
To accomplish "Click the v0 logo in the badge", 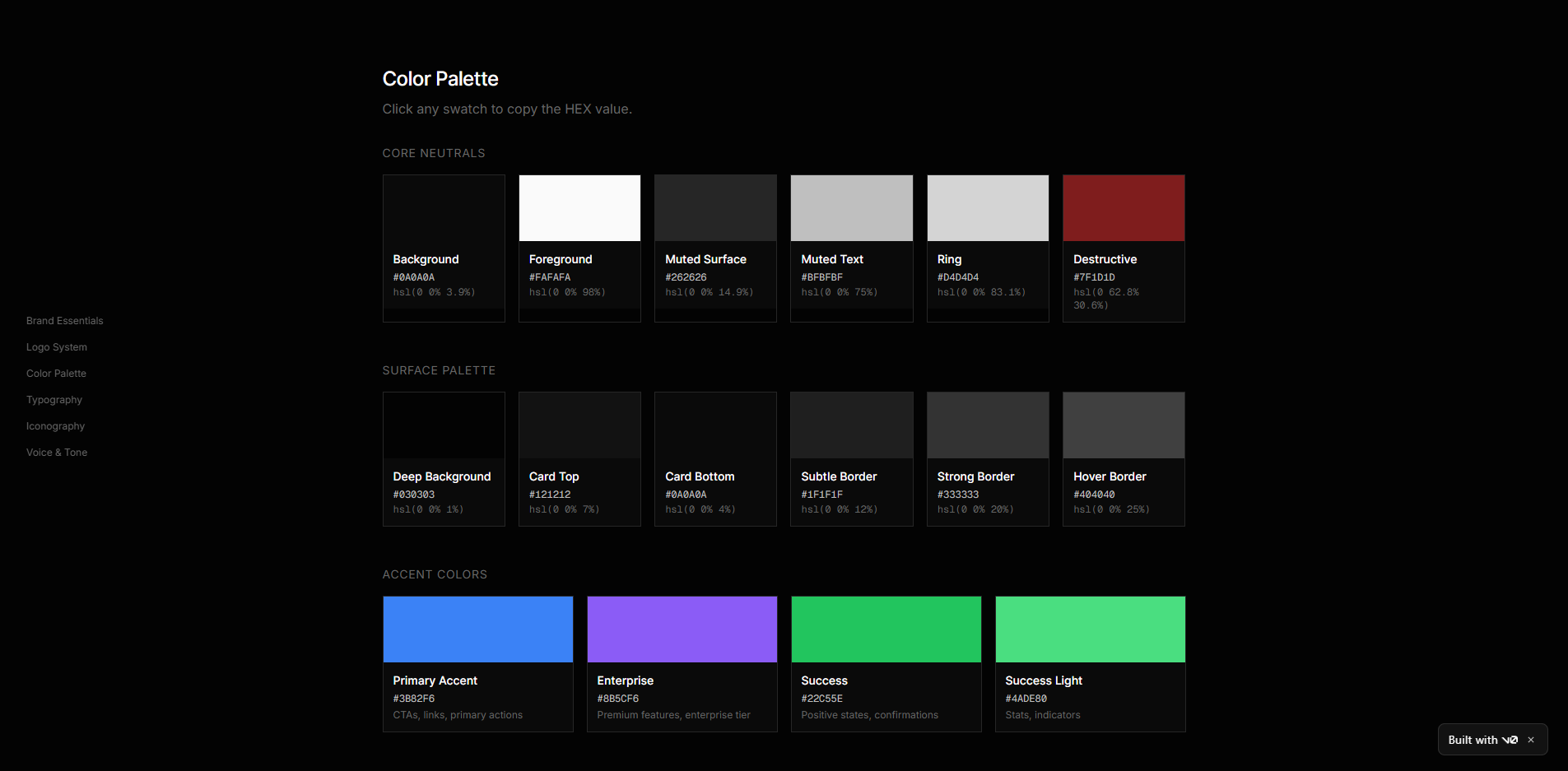I will click(1510, 740).
